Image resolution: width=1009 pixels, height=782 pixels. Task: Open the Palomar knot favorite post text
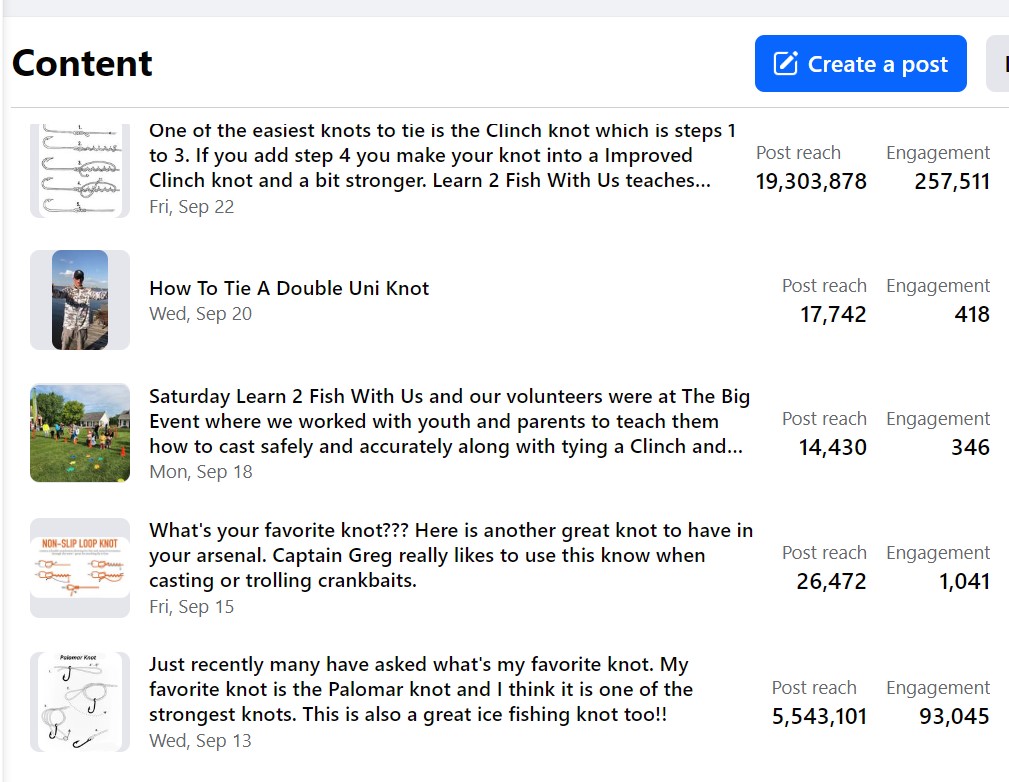tap(420, 689)
